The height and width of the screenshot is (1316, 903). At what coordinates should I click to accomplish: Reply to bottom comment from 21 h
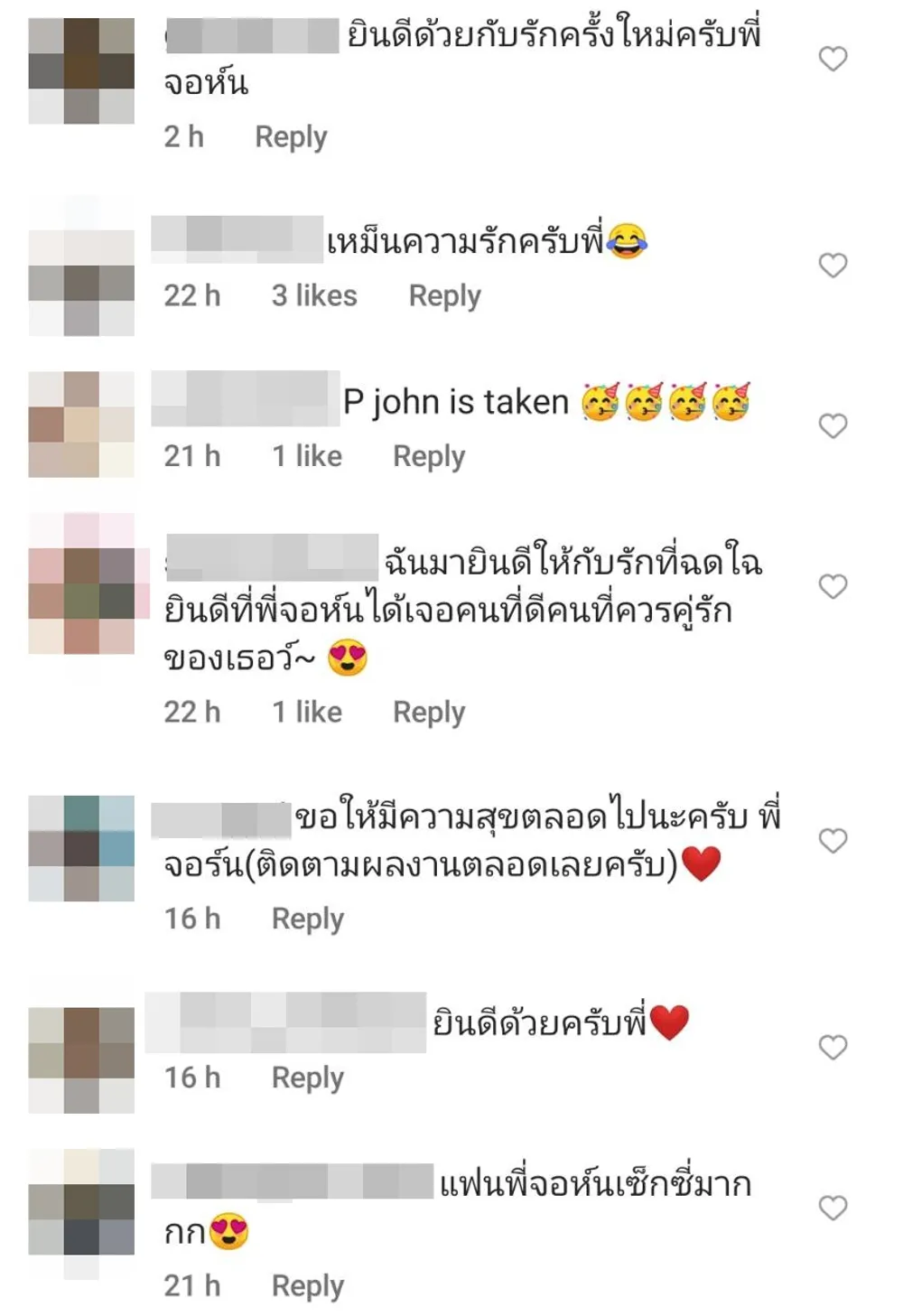click(x=308, y=1286)
